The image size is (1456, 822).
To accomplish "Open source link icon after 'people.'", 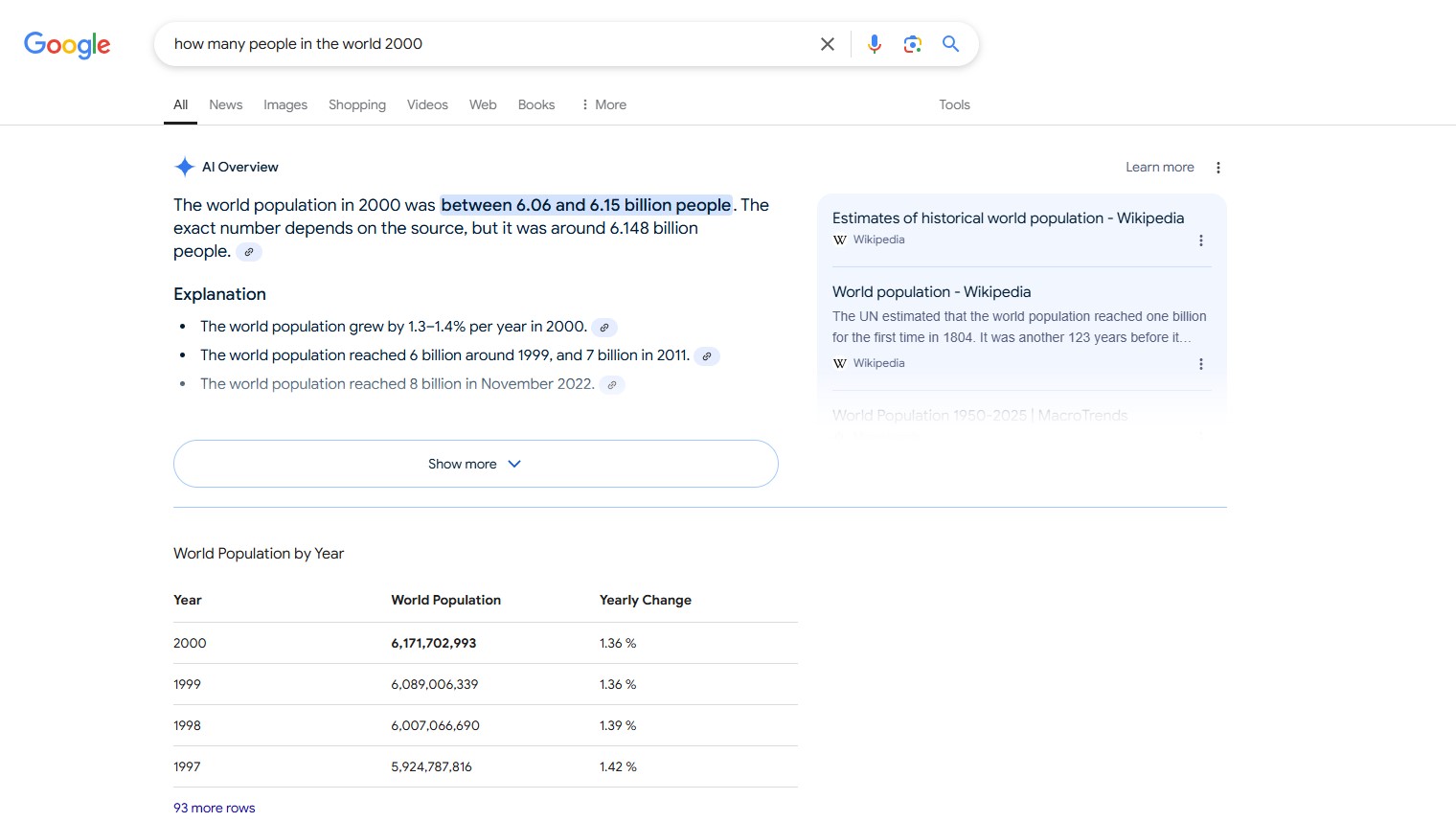I will pyautogui.click(x=249, y=252).
